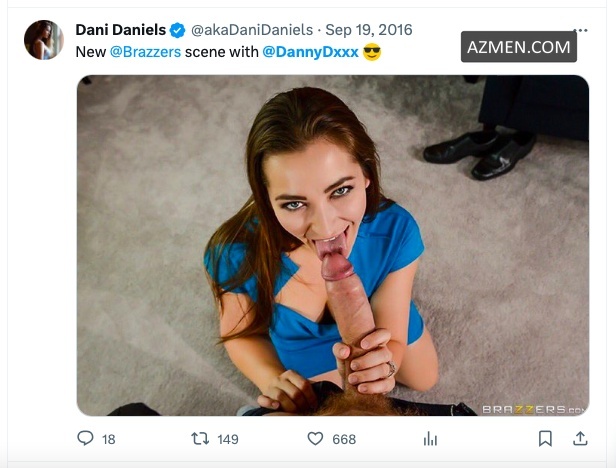Click the AZMEN.COM watermark label
The height and width of the screenshot is (468, 616).
tap(518, 47)
